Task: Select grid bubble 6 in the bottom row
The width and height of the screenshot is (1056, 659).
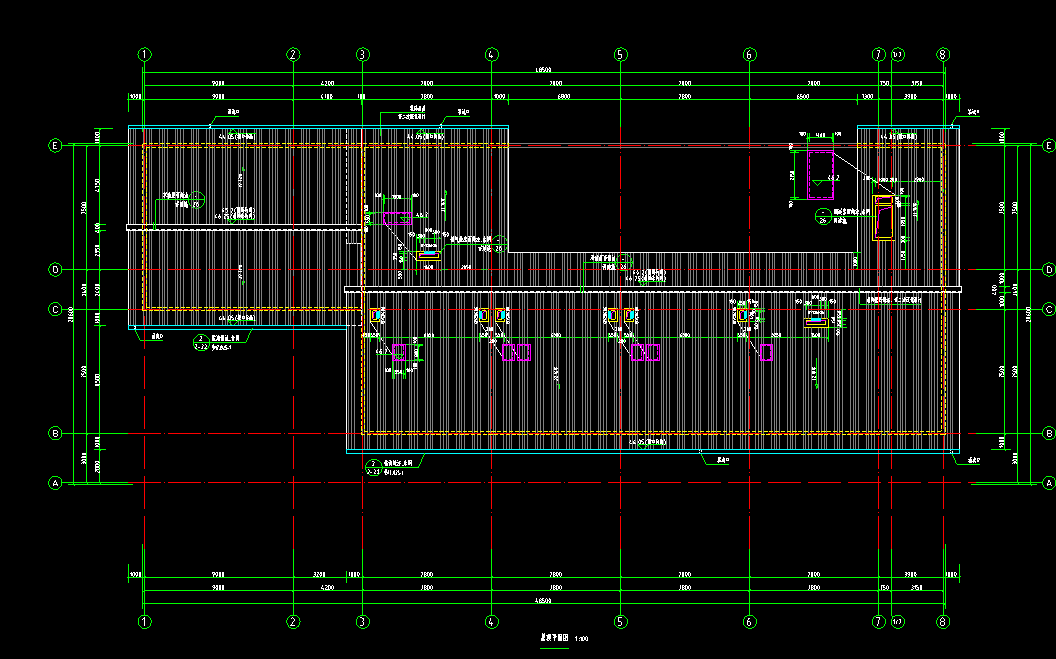Action: [x=749, y=621]
